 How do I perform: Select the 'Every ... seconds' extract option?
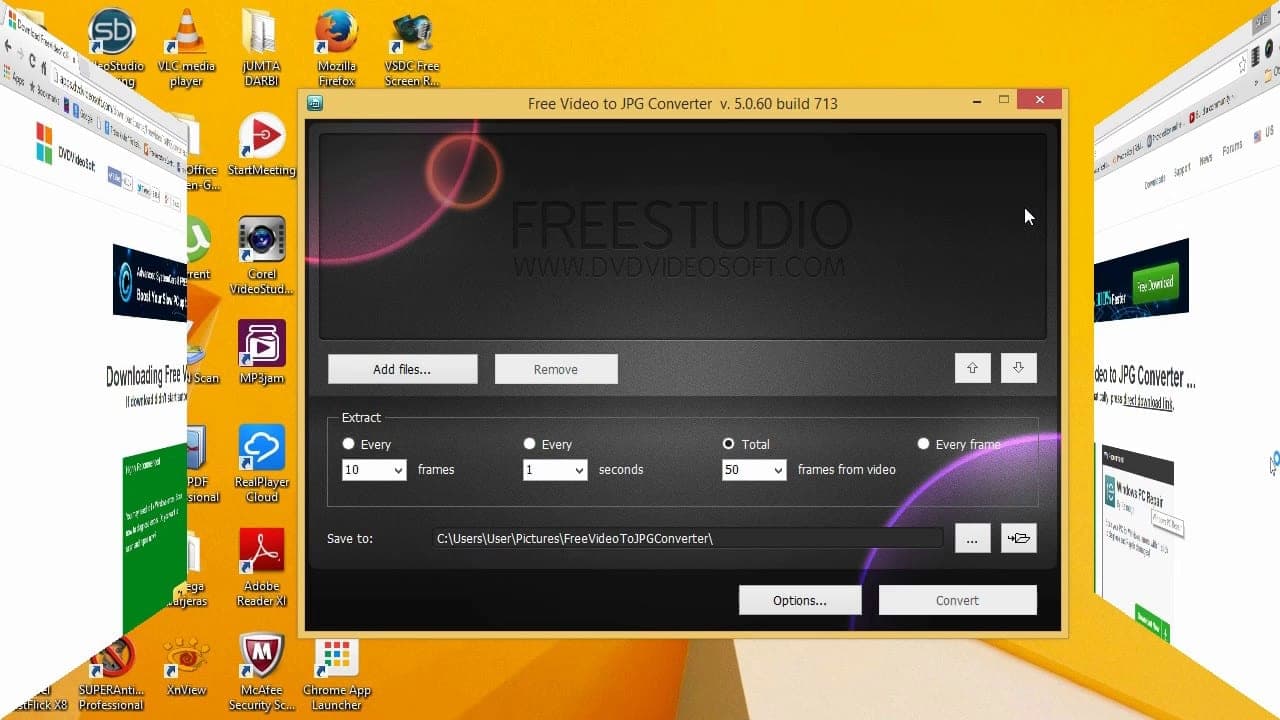click(529, 444)
